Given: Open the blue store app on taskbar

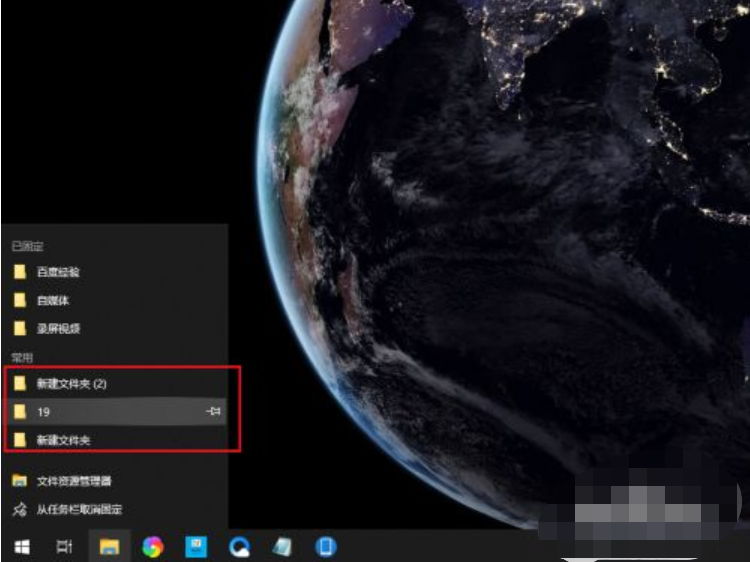Looking at the screenshot, I should click(x=196, y=546).
